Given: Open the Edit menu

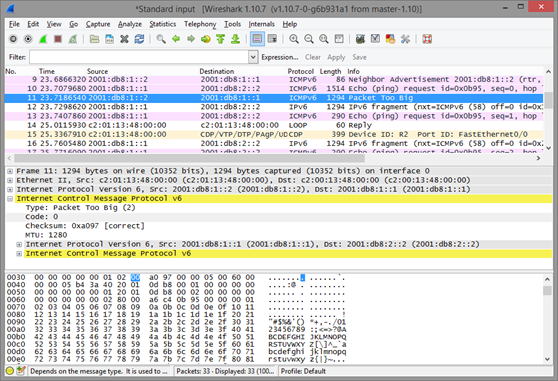Looking at the screenshot, I should pos(33,24).
